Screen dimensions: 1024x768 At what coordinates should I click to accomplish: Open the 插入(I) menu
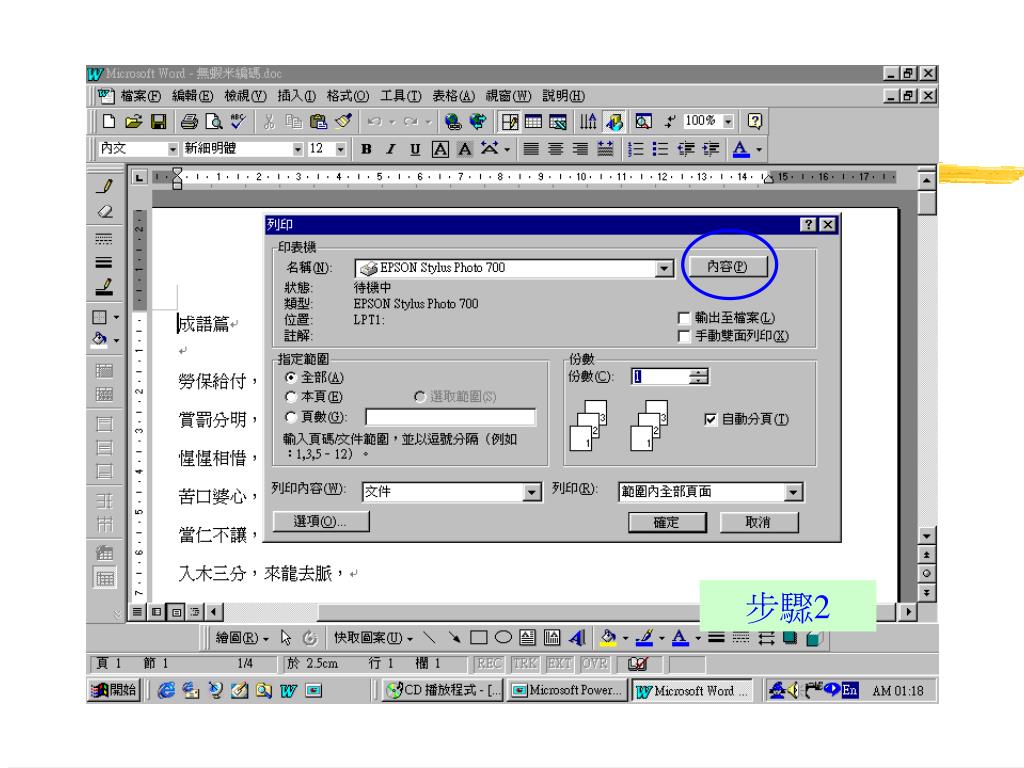296,96
